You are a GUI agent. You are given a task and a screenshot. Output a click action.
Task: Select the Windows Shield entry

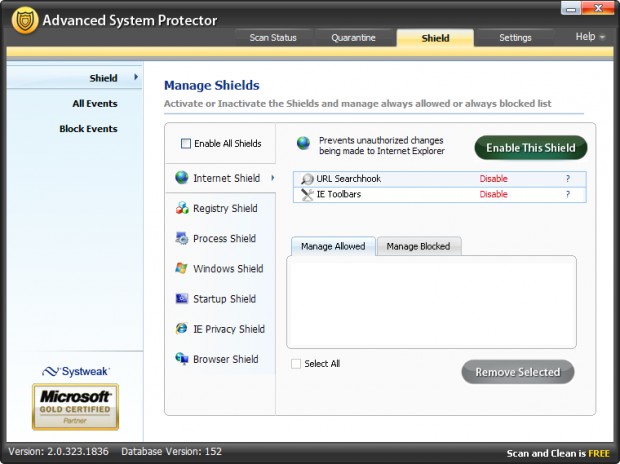(x=221, y=268)
